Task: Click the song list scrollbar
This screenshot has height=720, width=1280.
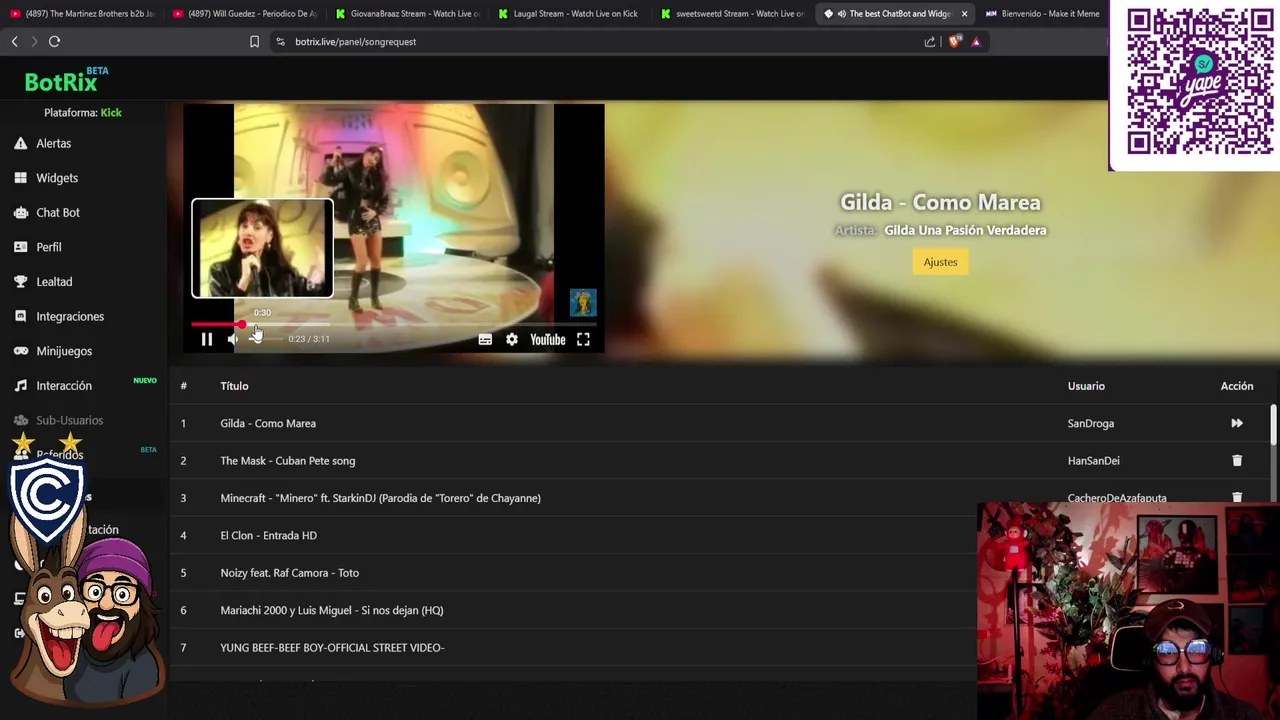Action: click(1274, 425)
